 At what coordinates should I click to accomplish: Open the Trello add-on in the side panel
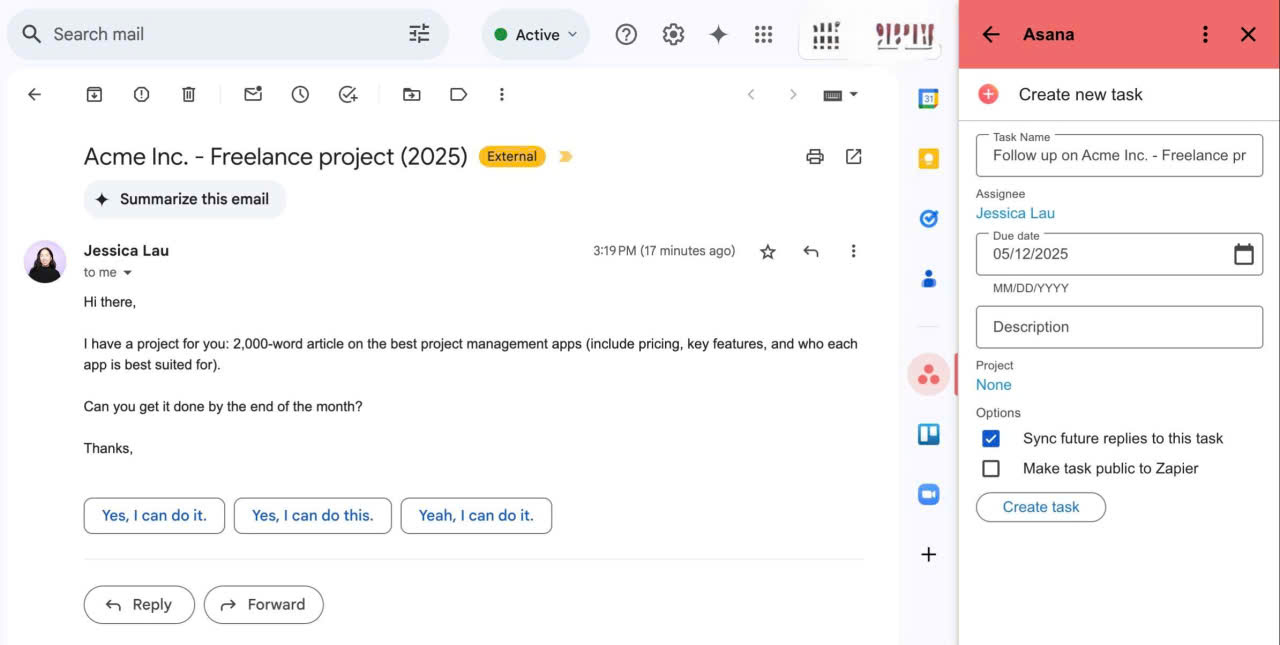click(x=928, y=434)
